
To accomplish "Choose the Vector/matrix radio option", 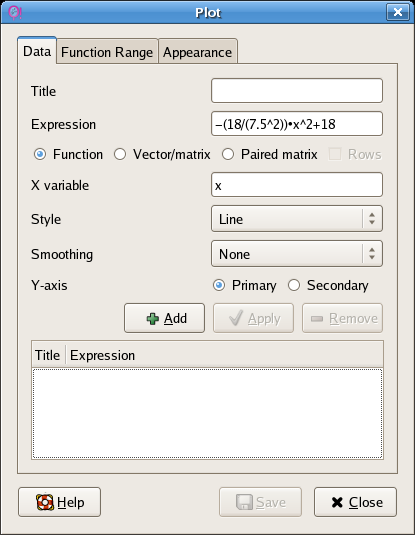I will (120, 154).
